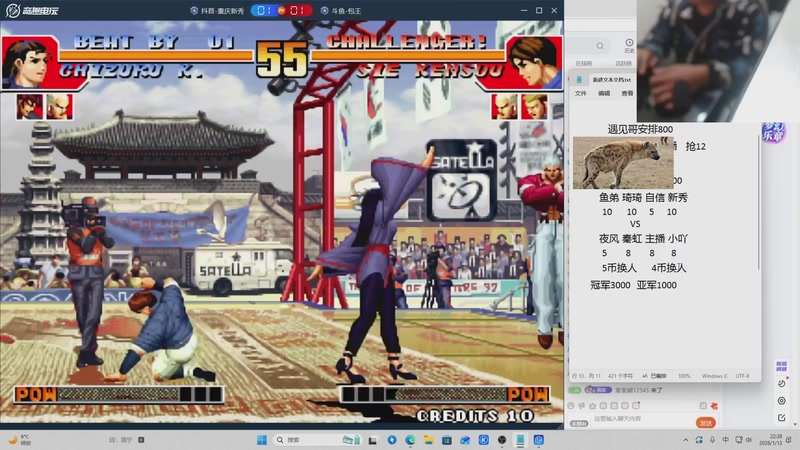Open the volume control in system tray
The width and height of the screenshot is (800, 450).
point(749,440)
